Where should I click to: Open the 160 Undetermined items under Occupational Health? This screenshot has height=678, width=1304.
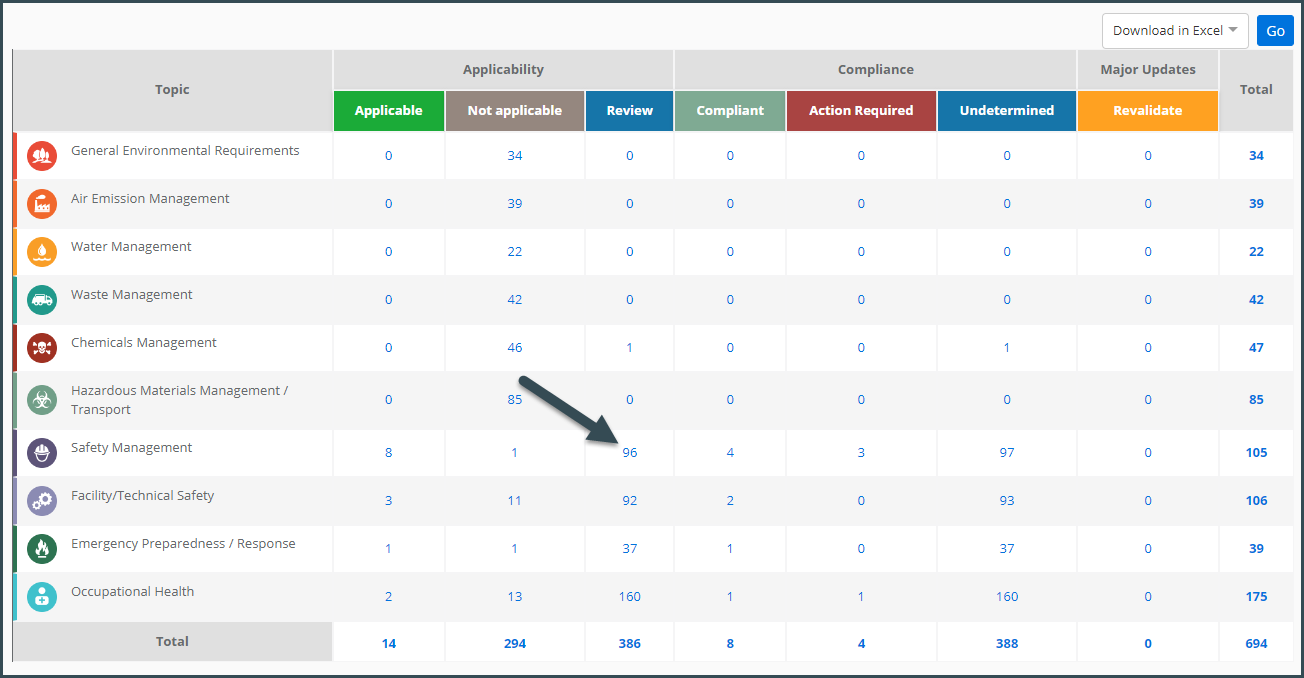(x=1006, y=596)
